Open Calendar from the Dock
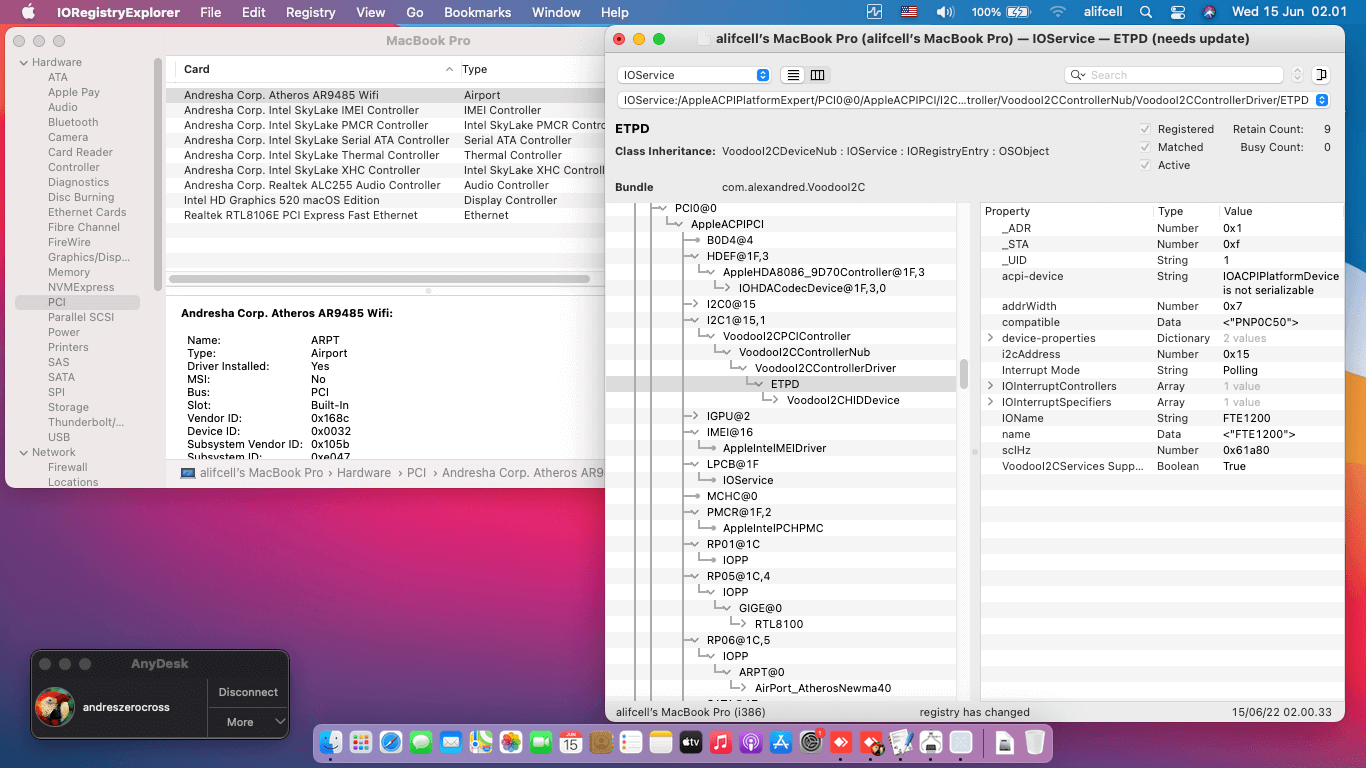 pyautogui.click(x=569, y=742)
